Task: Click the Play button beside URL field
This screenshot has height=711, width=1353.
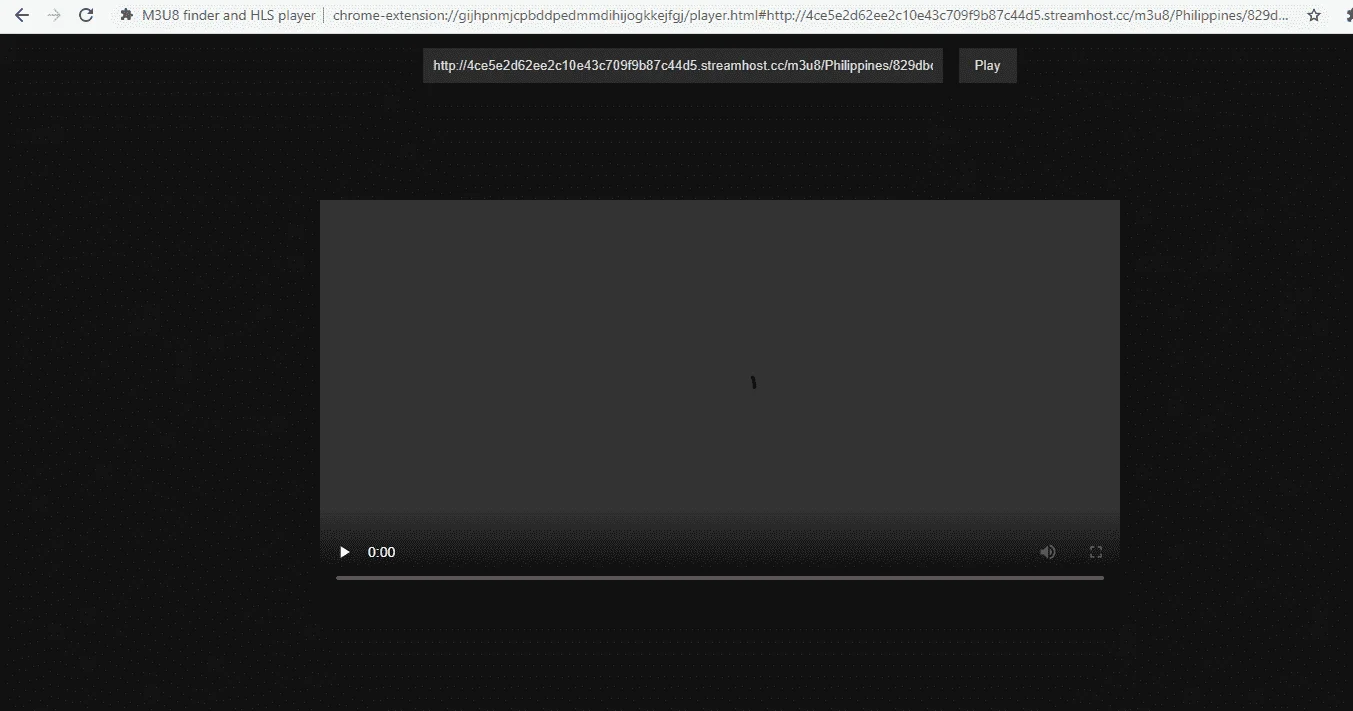Action: point(987,66)
